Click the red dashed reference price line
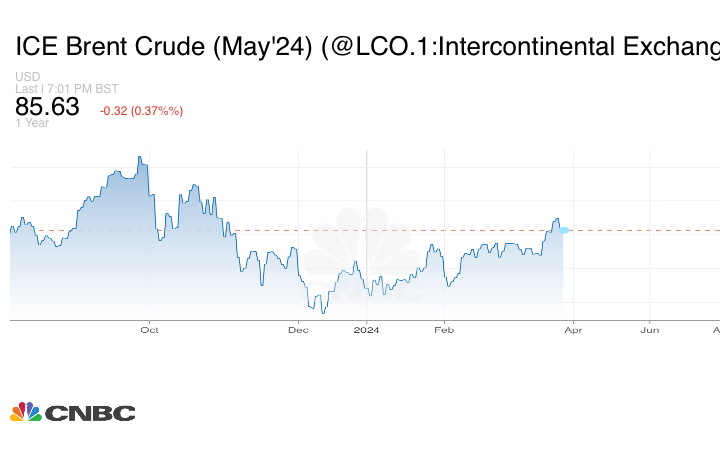 pyautogui.click(x=640, y=230)
